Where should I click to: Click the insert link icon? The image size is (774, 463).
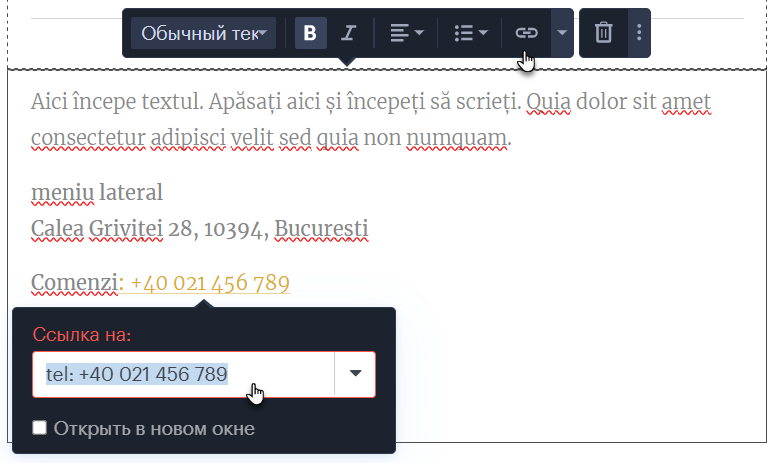click(x=526, y=33)
